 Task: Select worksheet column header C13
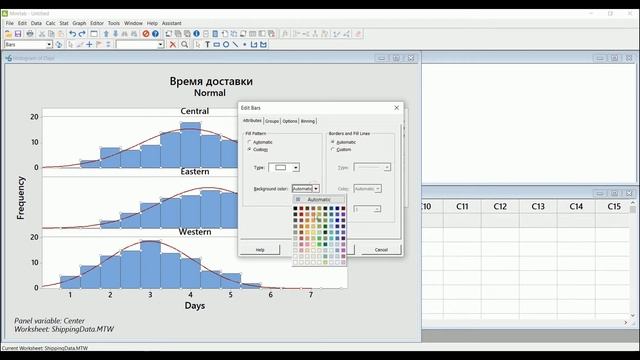click(x=538, y=207)
